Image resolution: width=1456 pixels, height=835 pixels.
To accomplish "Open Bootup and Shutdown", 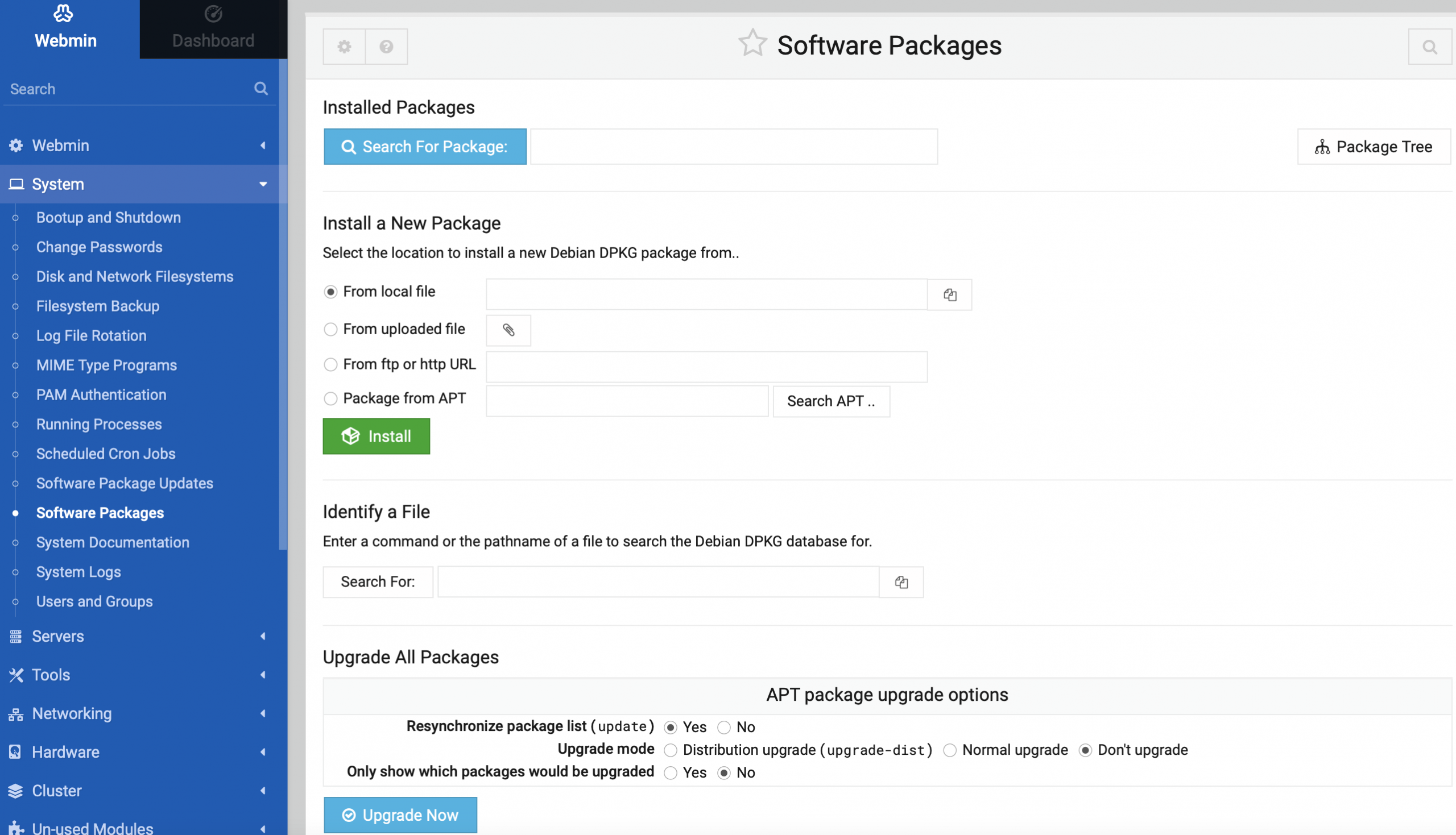I will pyautogui.click(x=109, y=217).
